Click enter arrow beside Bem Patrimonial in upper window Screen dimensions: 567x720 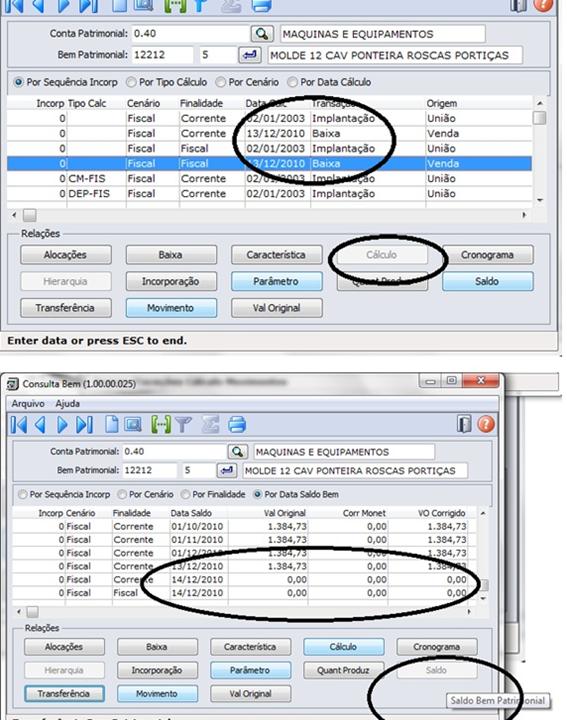coord(250,55)
